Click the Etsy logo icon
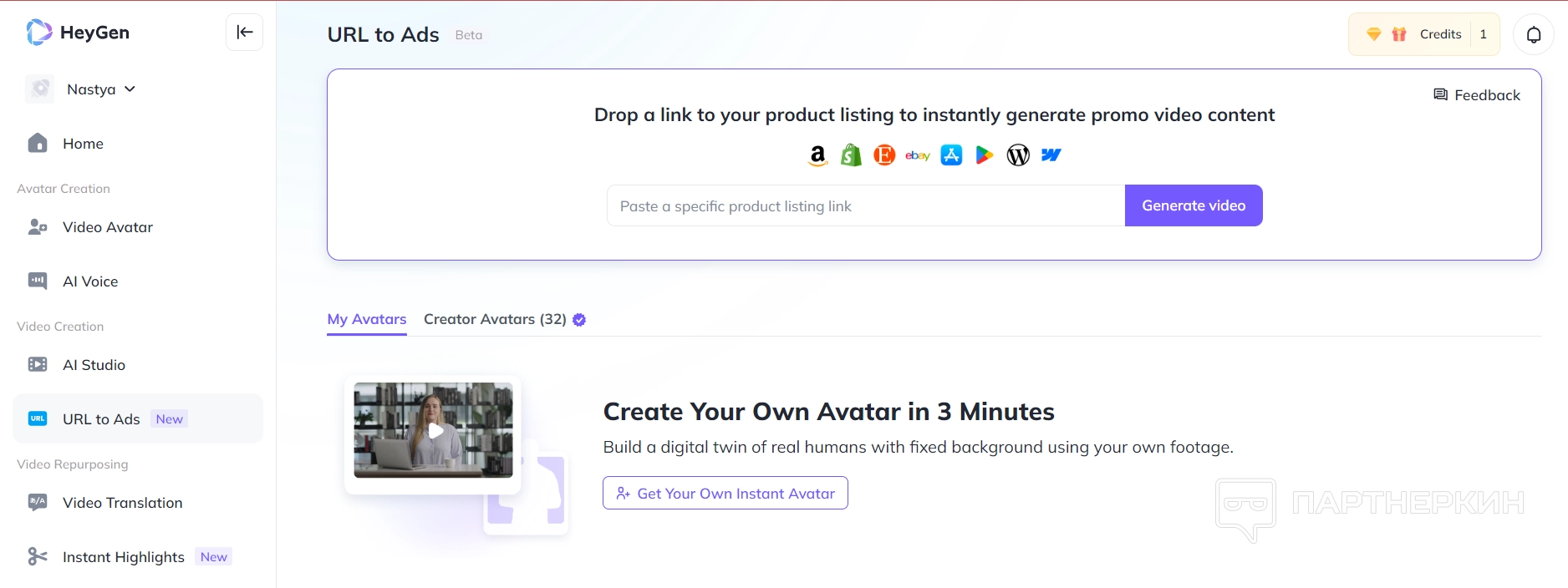 click(x=884, y=155)
